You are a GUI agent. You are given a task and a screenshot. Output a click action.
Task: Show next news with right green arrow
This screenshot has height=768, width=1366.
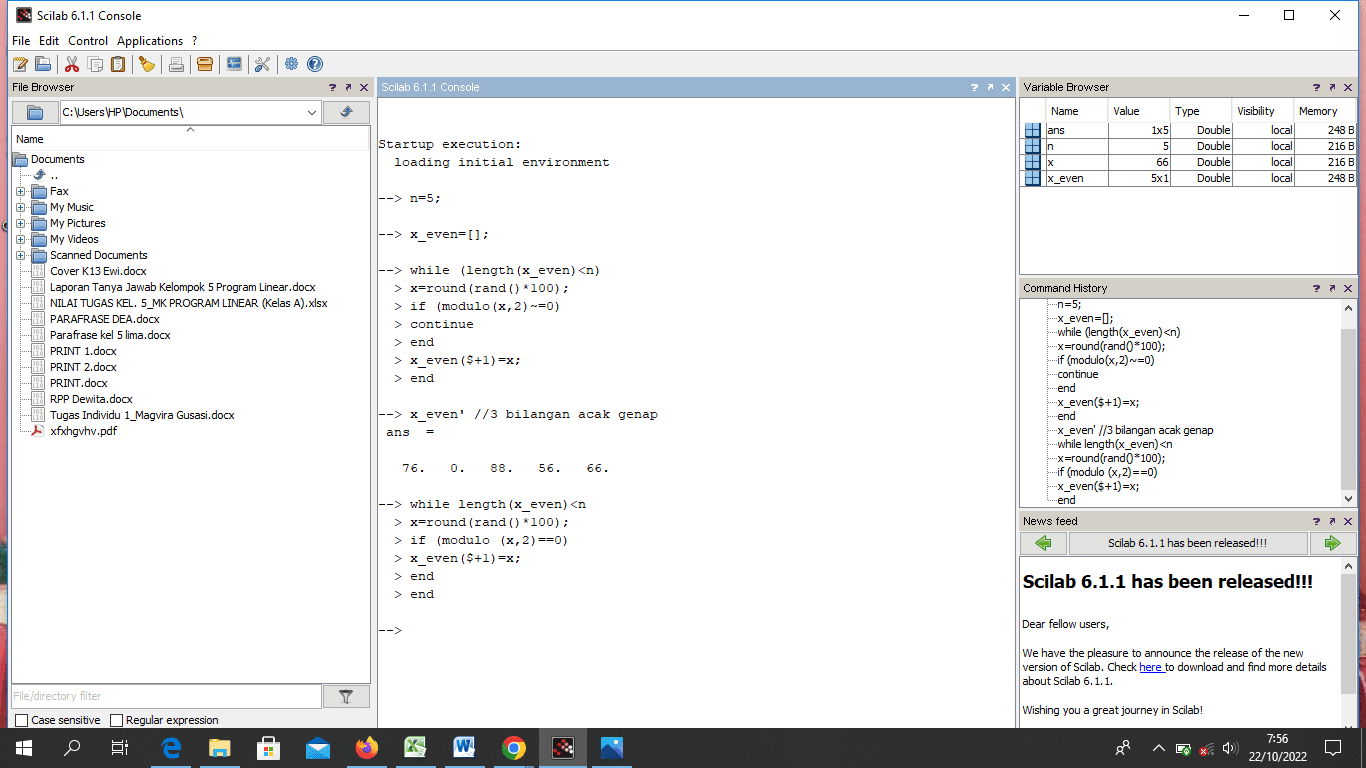1332,543
